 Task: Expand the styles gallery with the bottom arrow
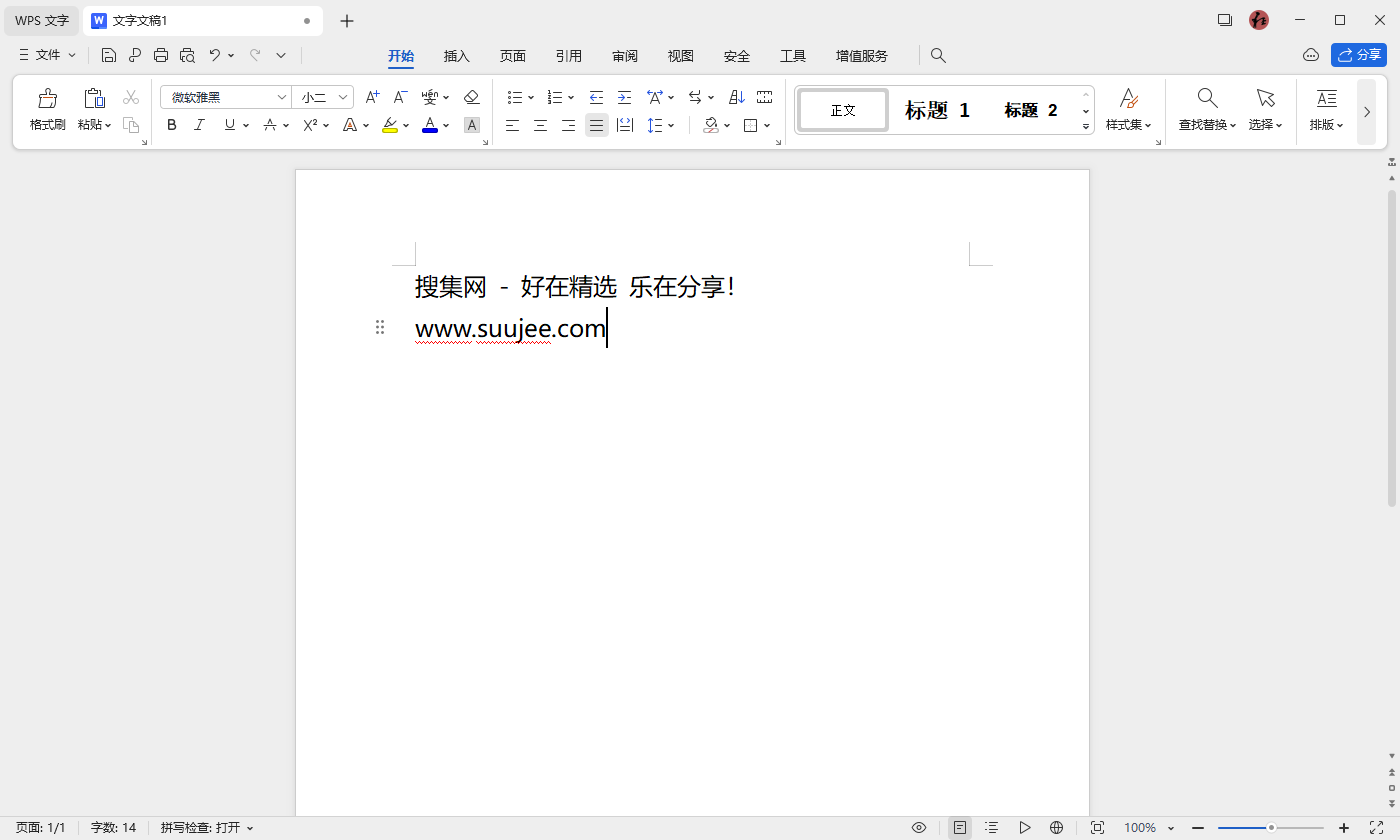(1086, 127)
